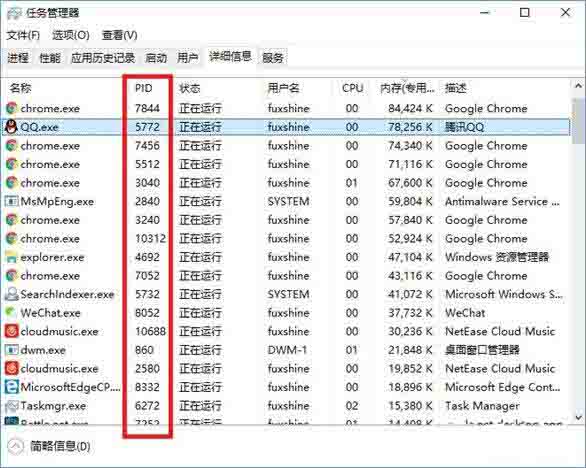
Task: Click cloudmusic.exe icon for PID 2580
Action: [11, 369]
